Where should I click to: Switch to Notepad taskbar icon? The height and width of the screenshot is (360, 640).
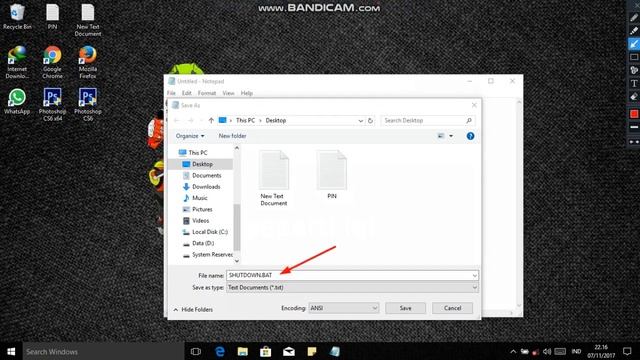[x=335, y=351]
